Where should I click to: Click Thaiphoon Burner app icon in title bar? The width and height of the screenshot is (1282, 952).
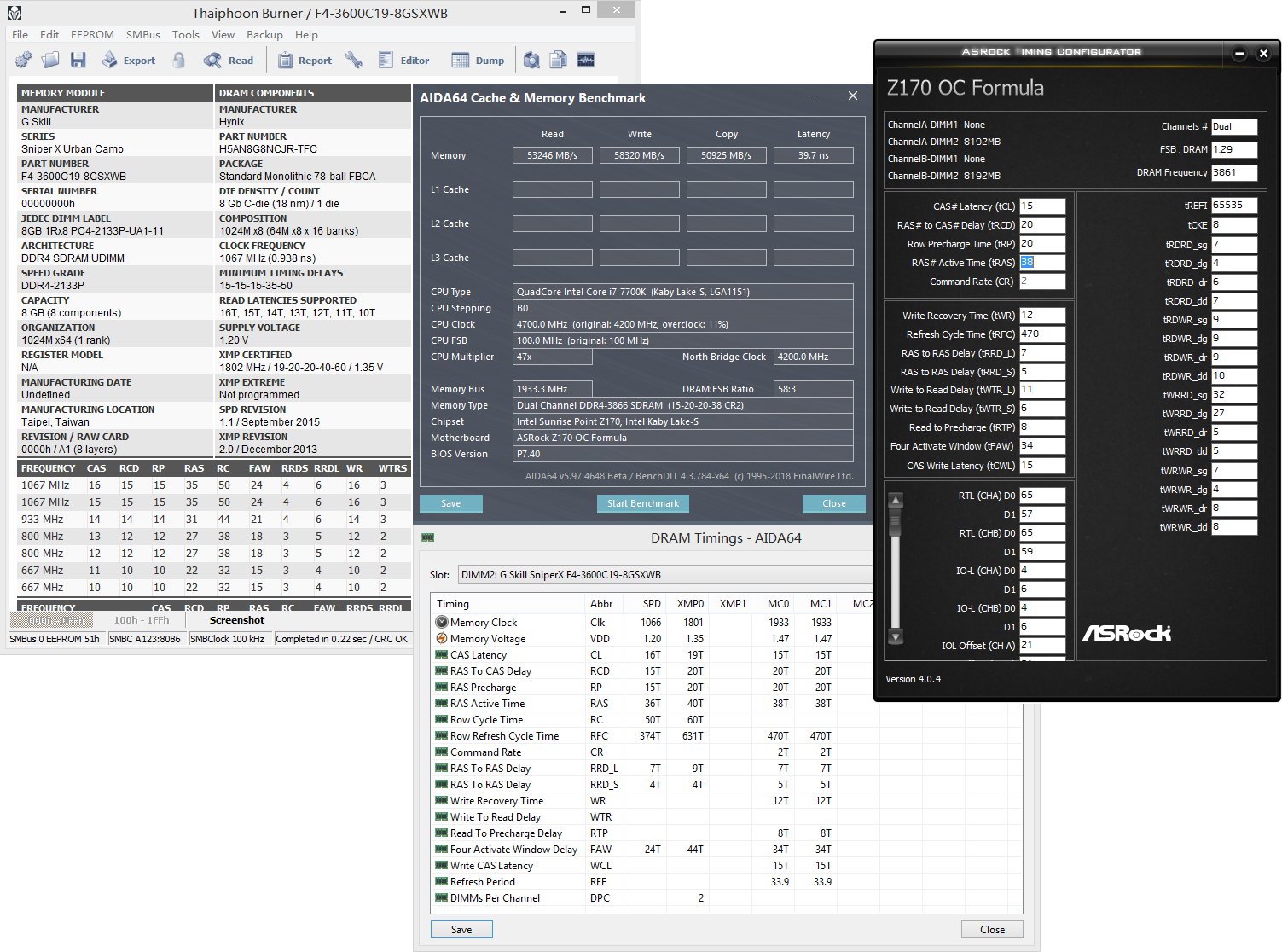pyautogui.click(x=14, y=13)
